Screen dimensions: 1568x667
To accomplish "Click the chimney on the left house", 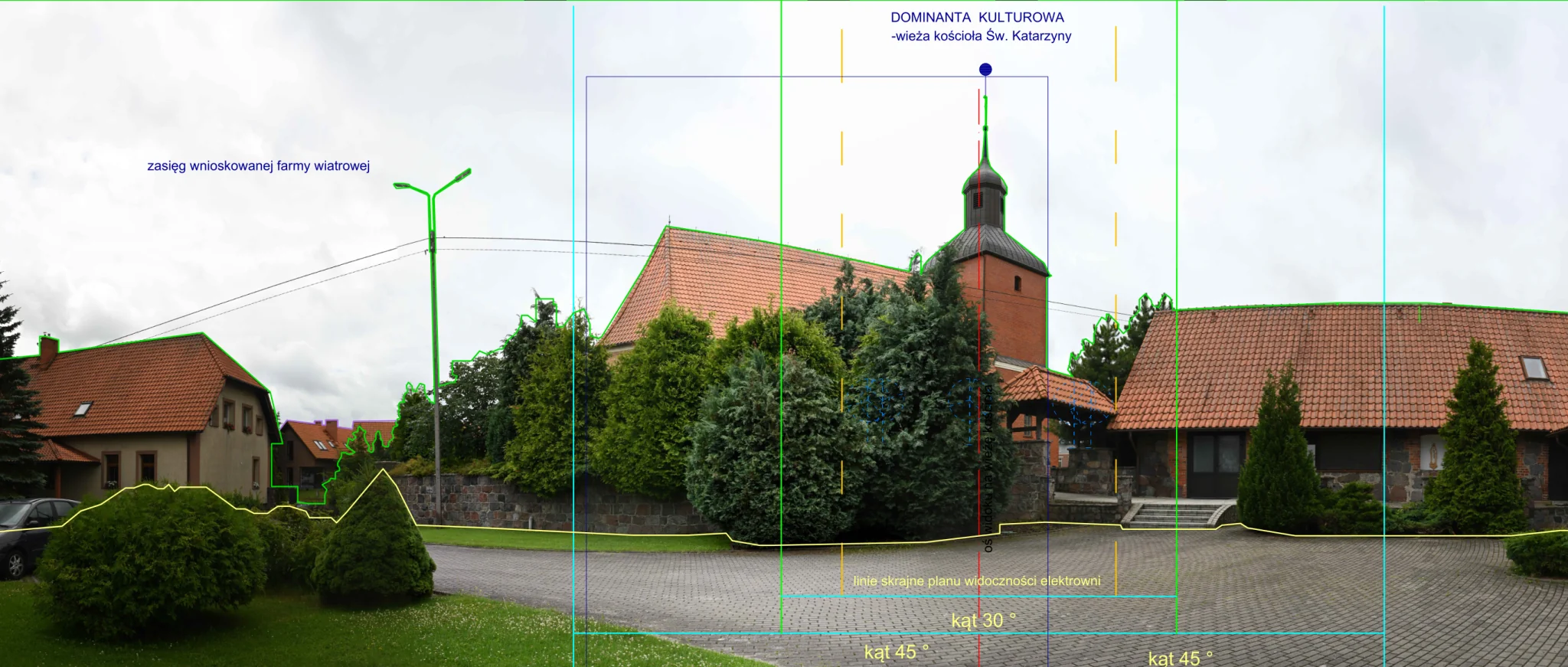I will [x=48, y=349].
